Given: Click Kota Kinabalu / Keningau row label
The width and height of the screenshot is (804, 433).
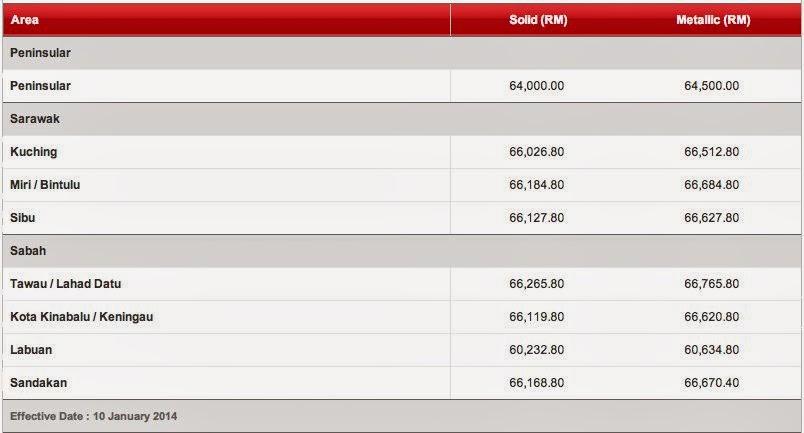Looking at the screenshot, I should (x=82, y=317).
